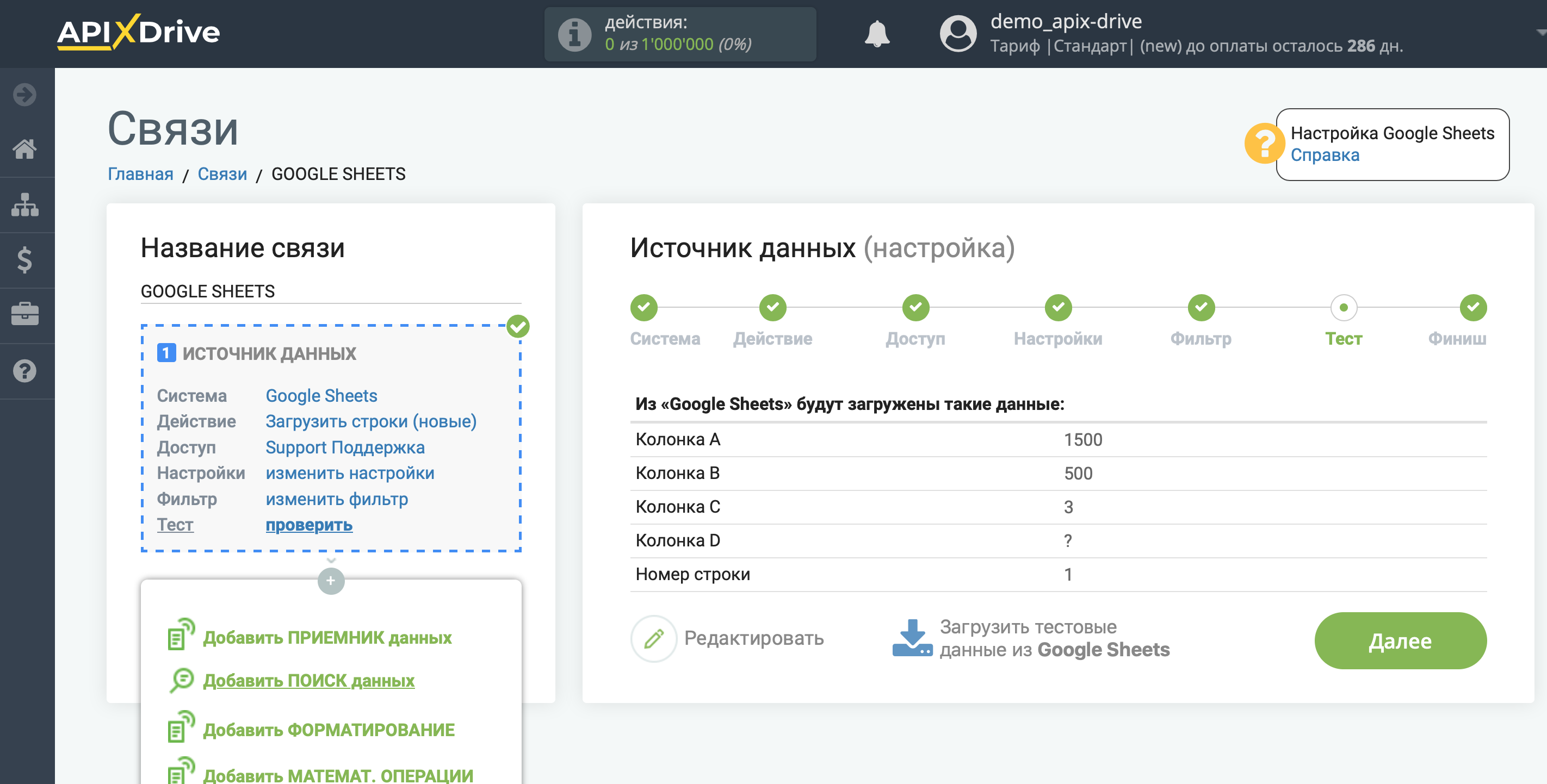Viewport: 1547px width, 784px height.
Task: Click the Система step label
Action: (x=665, y=339)
